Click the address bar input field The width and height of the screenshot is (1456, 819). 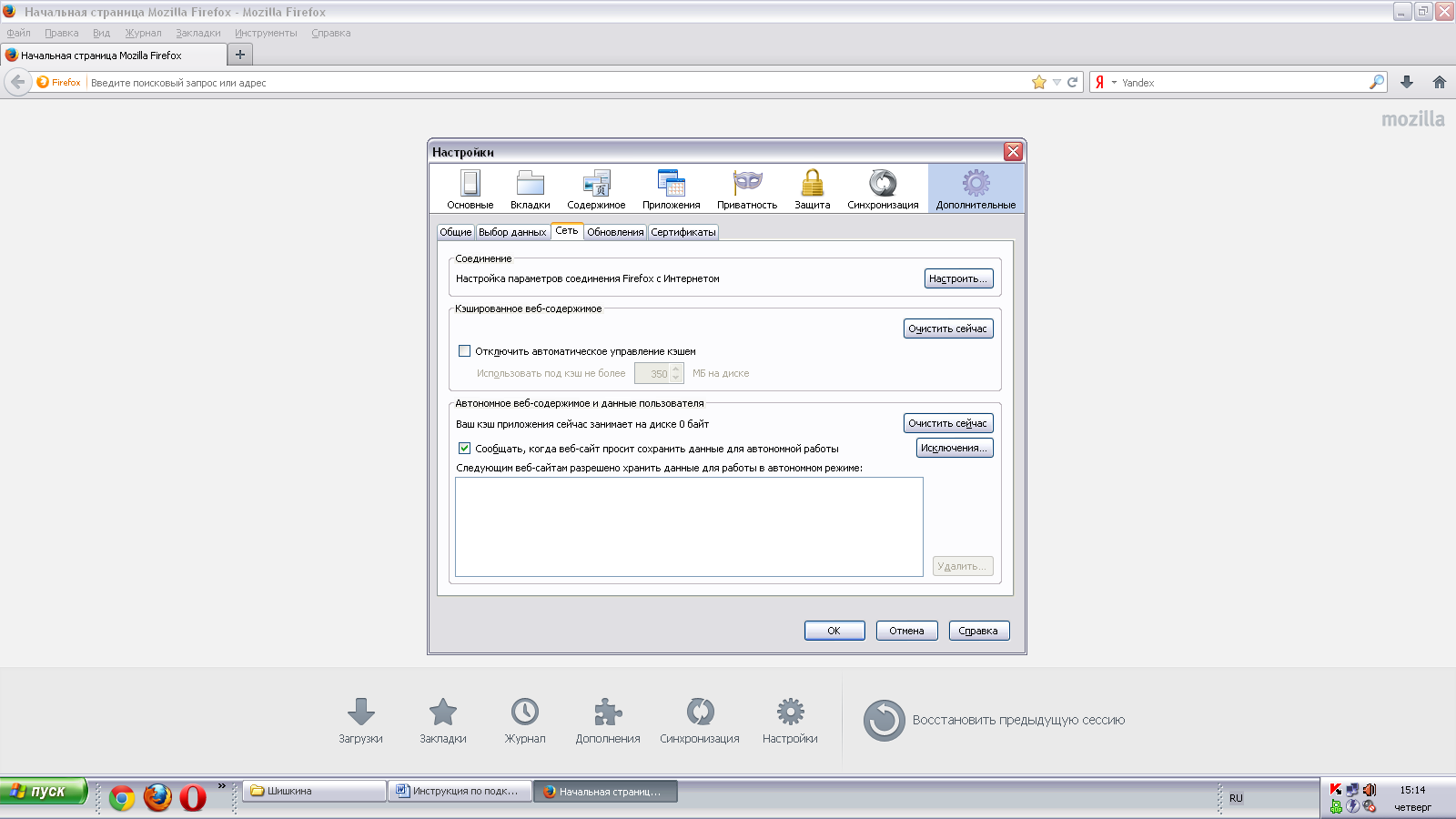556,82
